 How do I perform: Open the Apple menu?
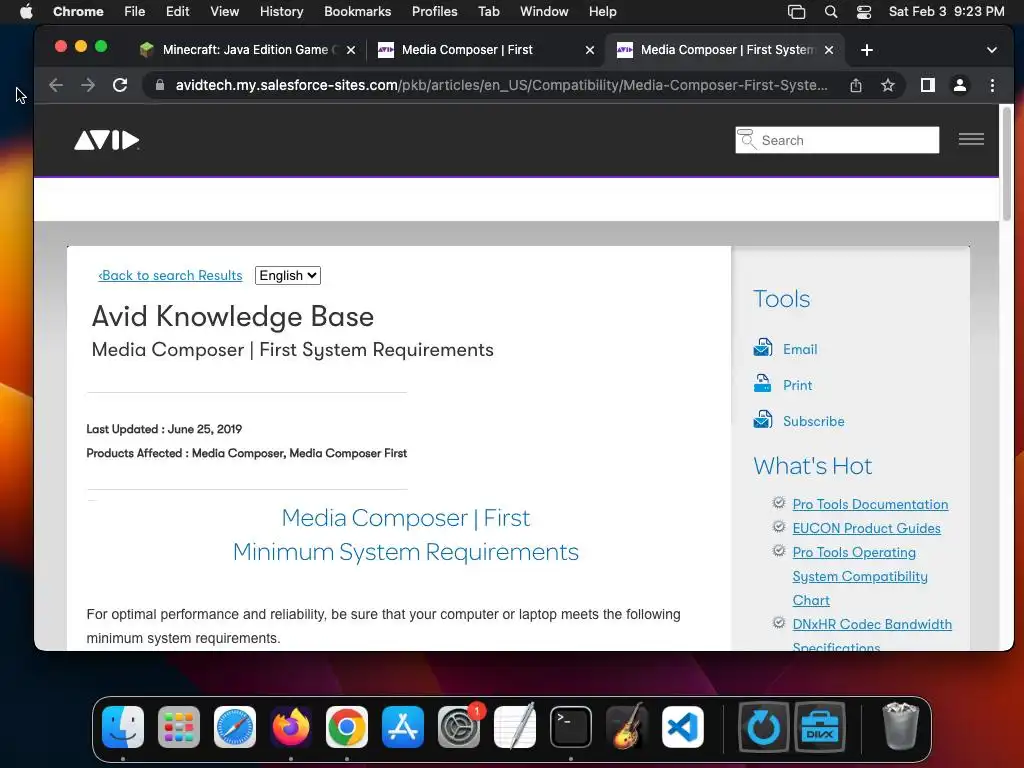tap(26, 12)
